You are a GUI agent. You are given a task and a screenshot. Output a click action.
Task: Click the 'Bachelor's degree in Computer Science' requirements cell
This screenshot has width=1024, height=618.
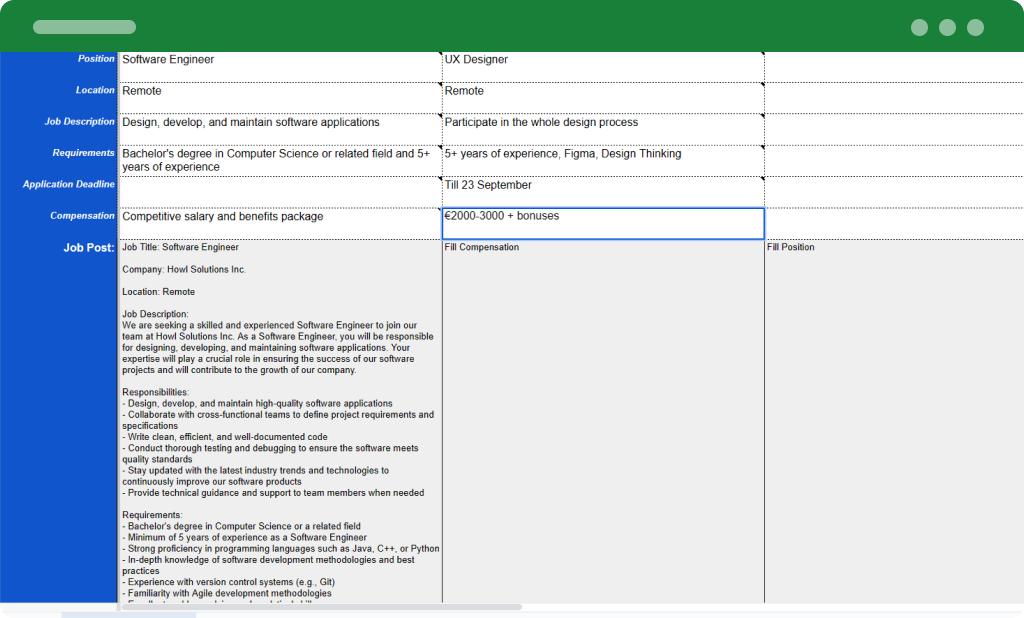click(x=280, y=161)
